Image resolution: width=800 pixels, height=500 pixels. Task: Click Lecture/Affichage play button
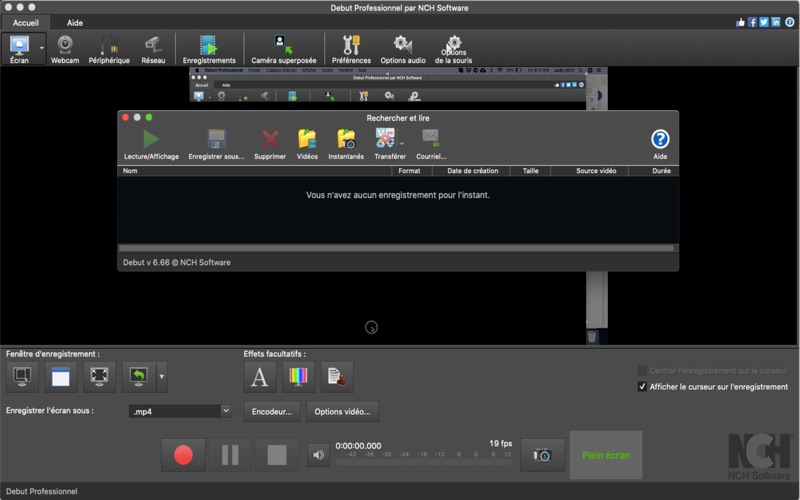151,144
